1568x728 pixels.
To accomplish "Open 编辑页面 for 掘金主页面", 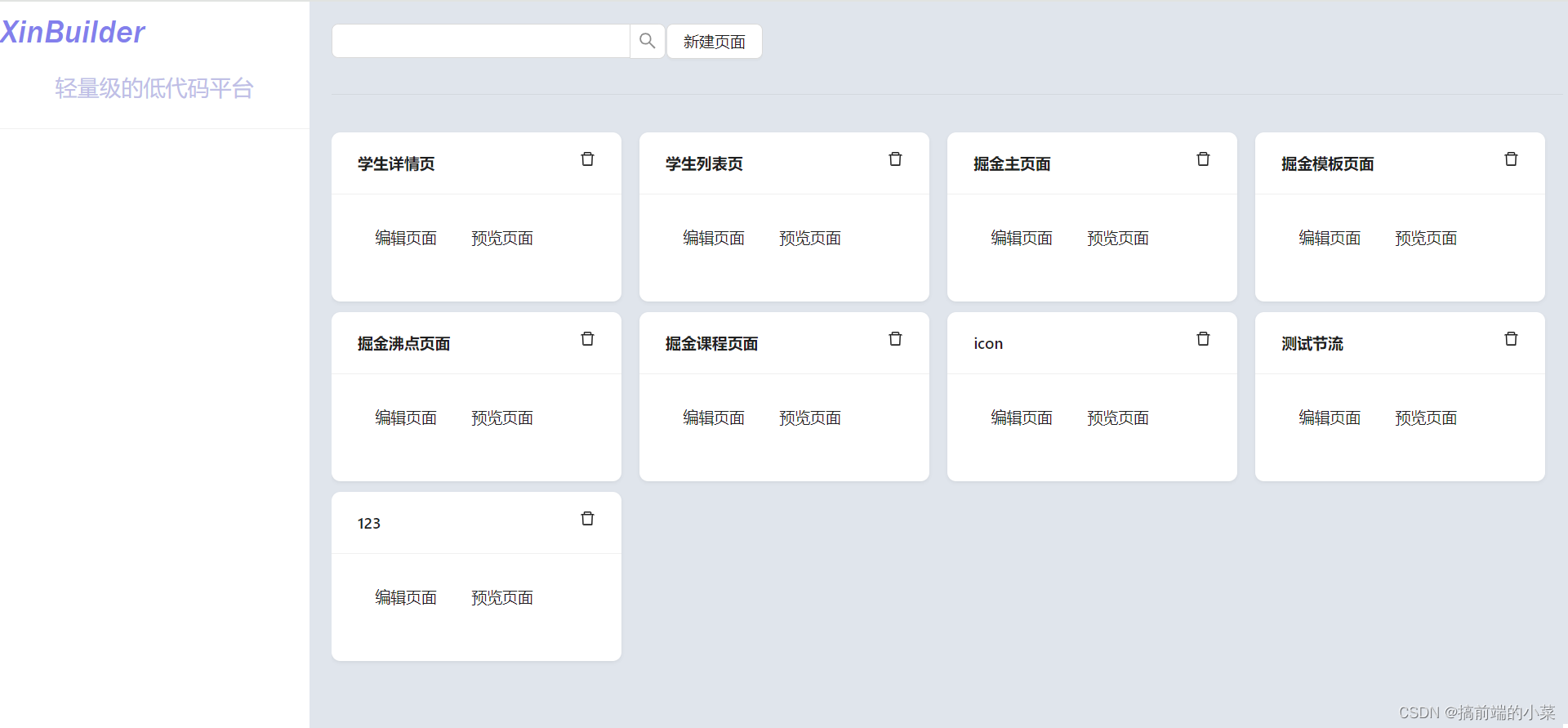I will 1022,238.
